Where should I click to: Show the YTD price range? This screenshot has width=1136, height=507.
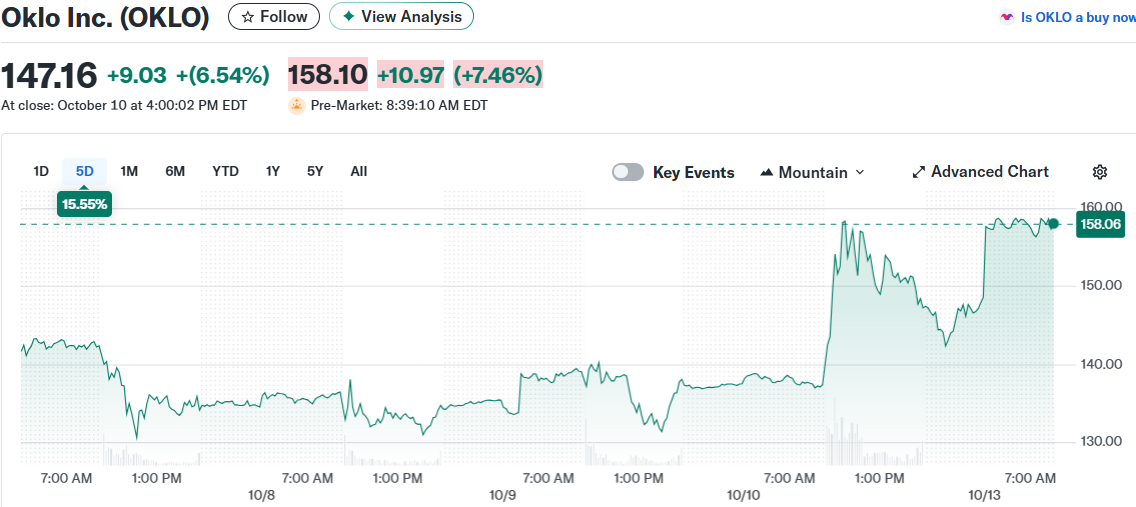(225, 171)
